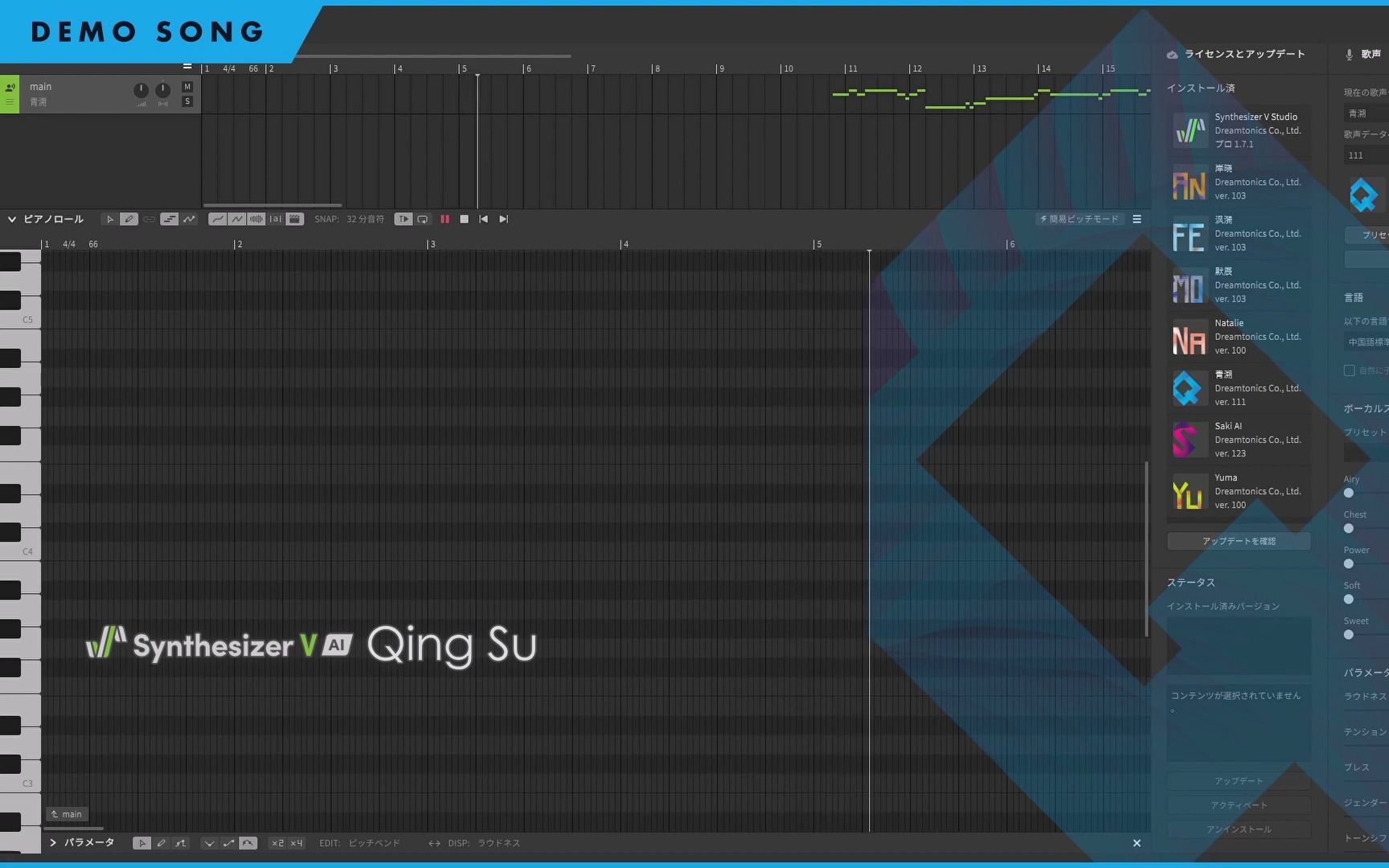Toggle 簡易ピッチモード button
Image resolution: width=1389 pixels, height=868 pixels.
1079,219
